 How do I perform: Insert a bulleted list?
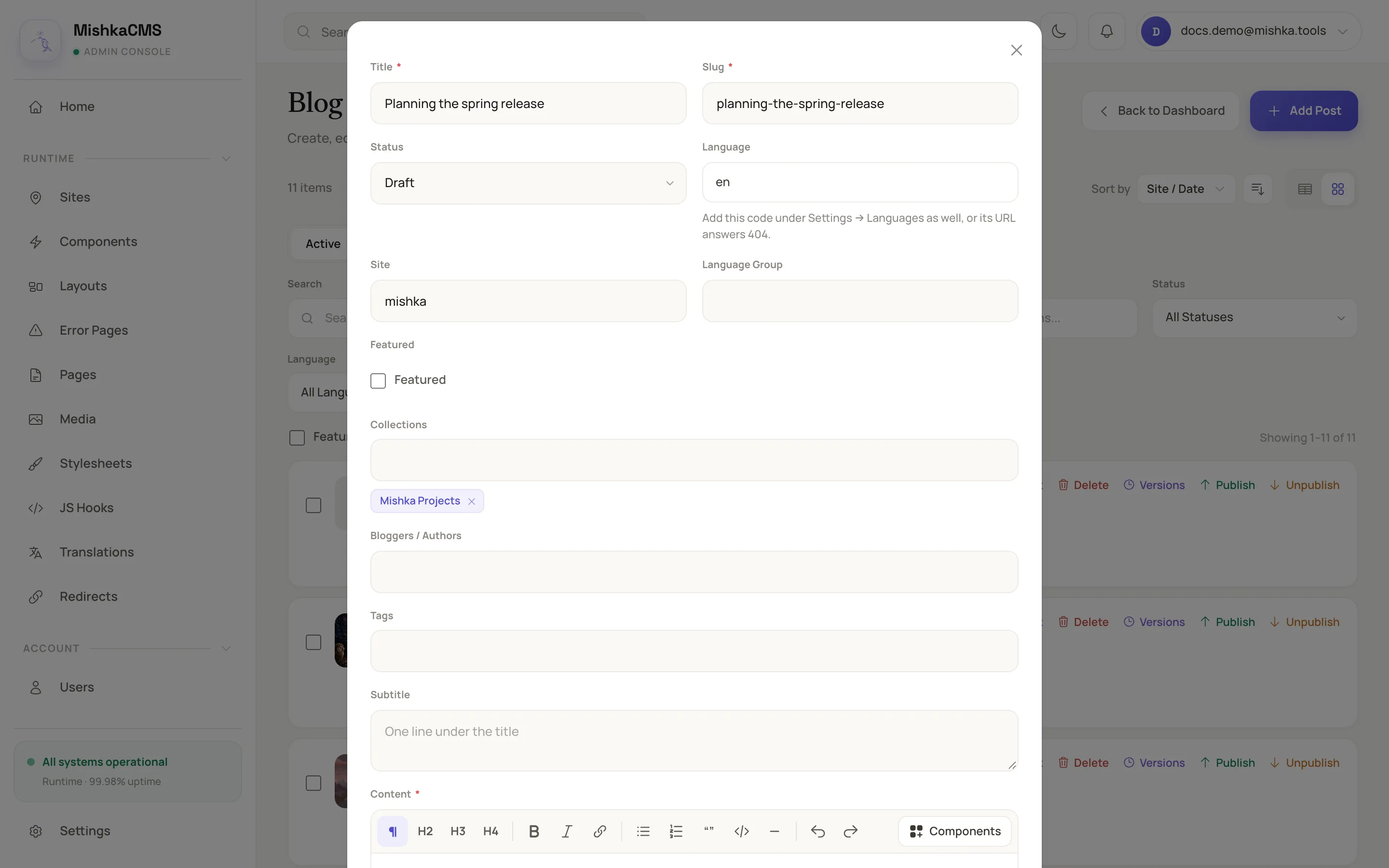point(643,831)
